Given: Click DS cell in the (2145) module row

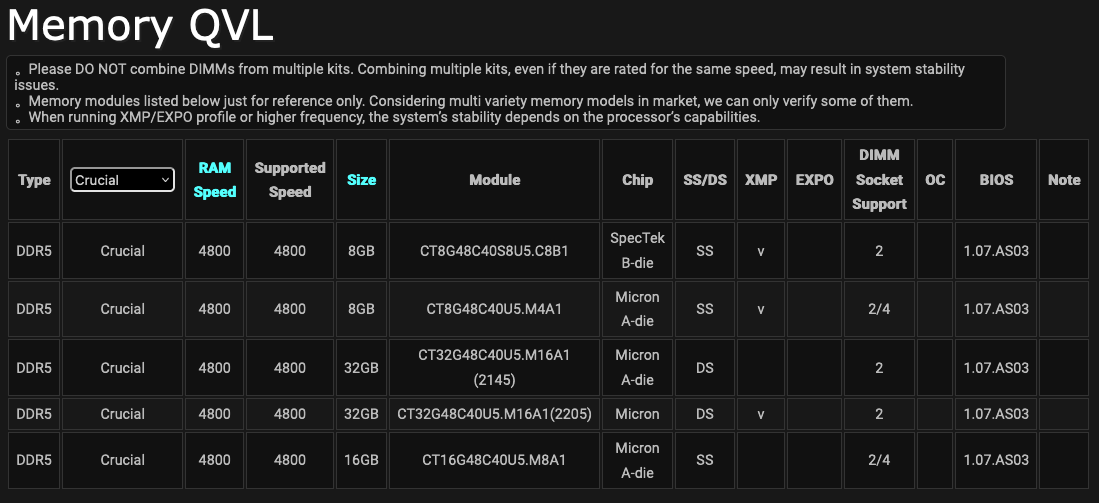Looking at the screenshot, I should point(705,368).
